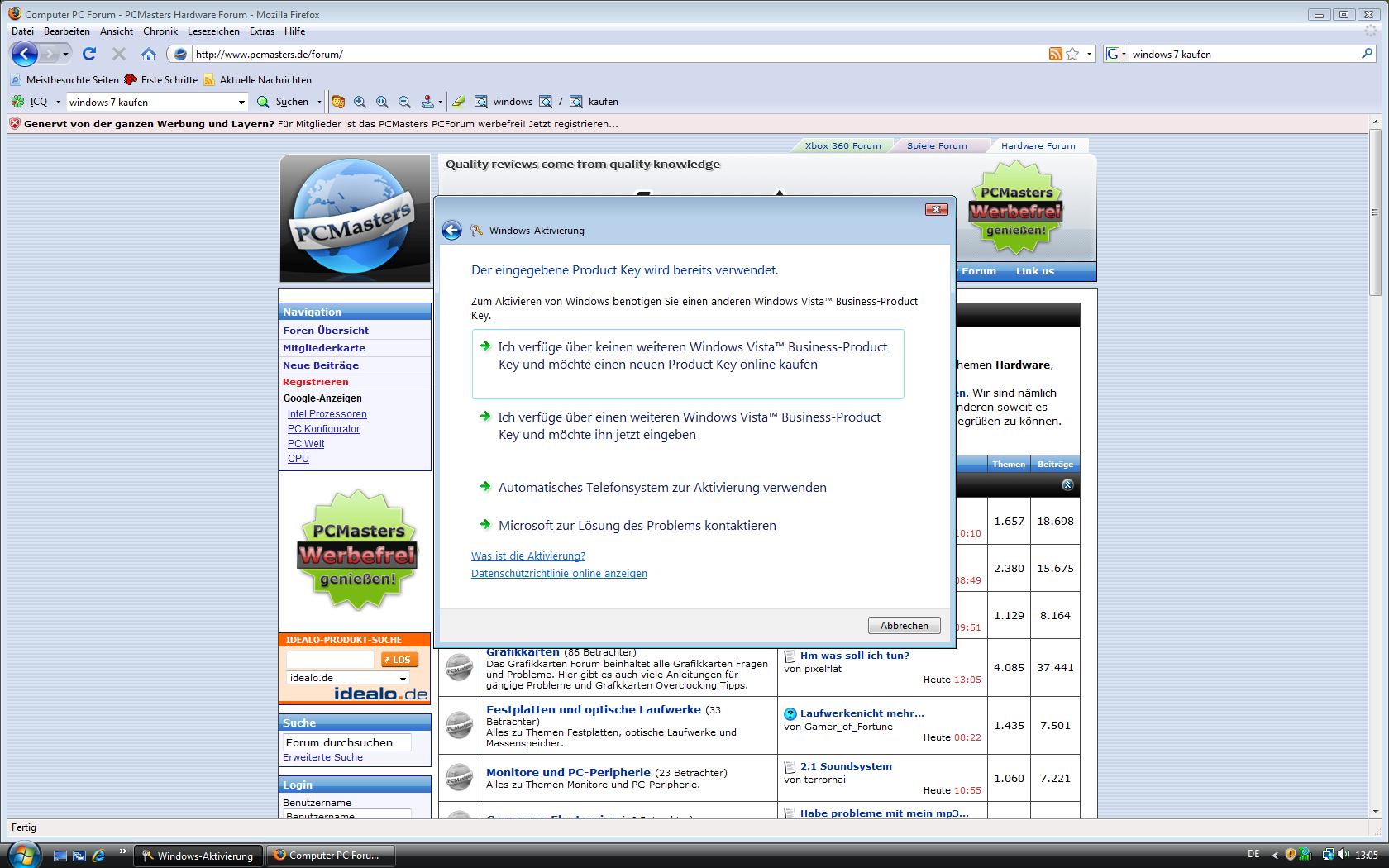Click the Show Desktop quick launch icon
The image size is (1389, 868).
point(60,856)
